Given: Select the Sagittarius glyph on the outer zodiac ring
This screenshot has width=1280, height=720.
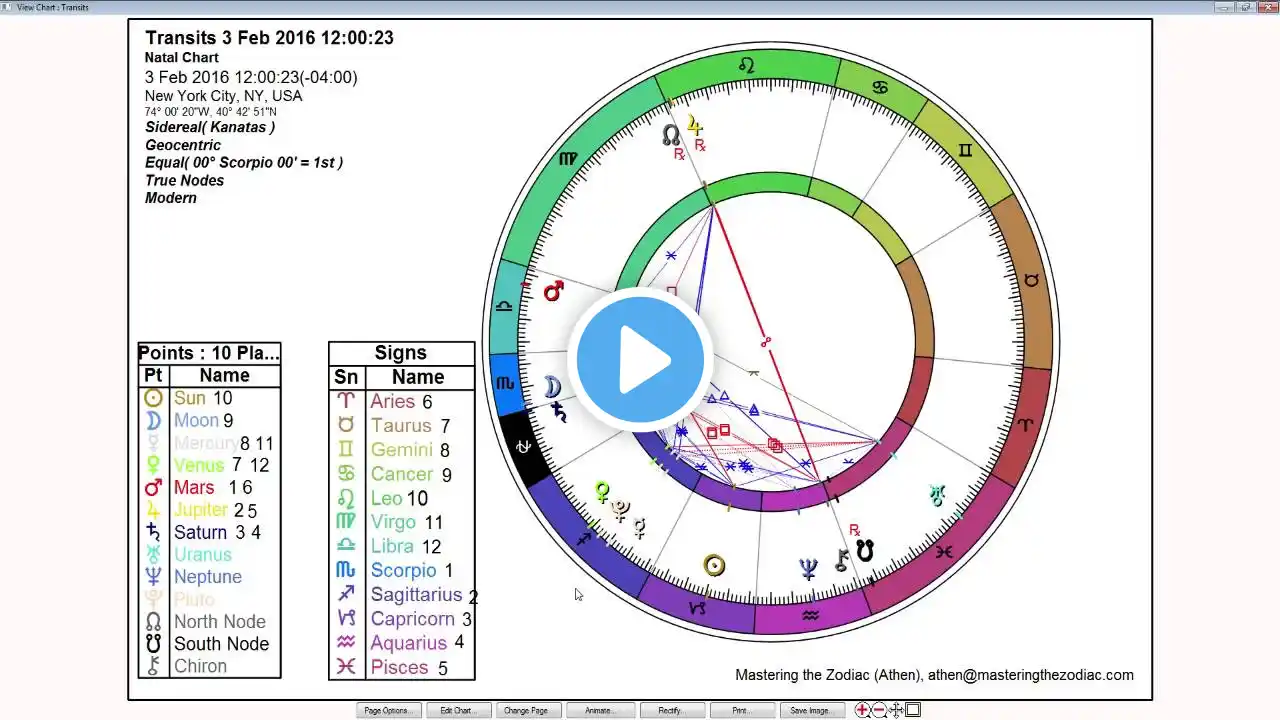Looking at the screenshot, I should click(x=584, y=539).
